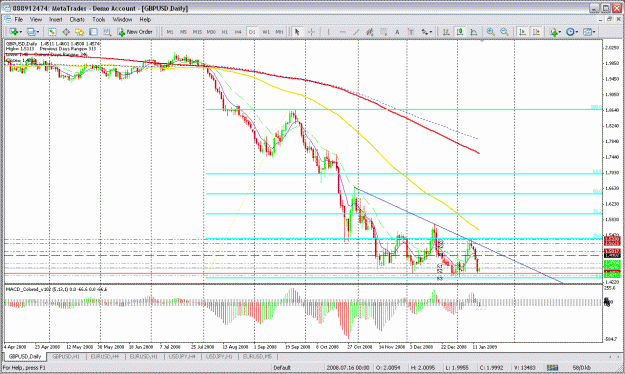This screenshot has height=374, width=625.
Task: Select the Fibonacci Retracement tool
Action: 383,32
